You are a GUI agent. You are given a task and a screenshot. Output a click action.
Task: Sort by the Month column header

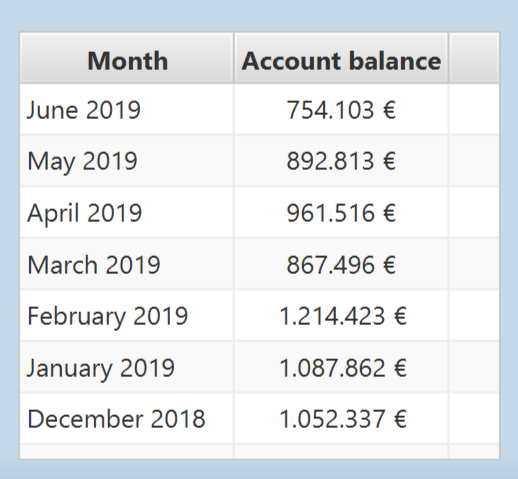127,58
